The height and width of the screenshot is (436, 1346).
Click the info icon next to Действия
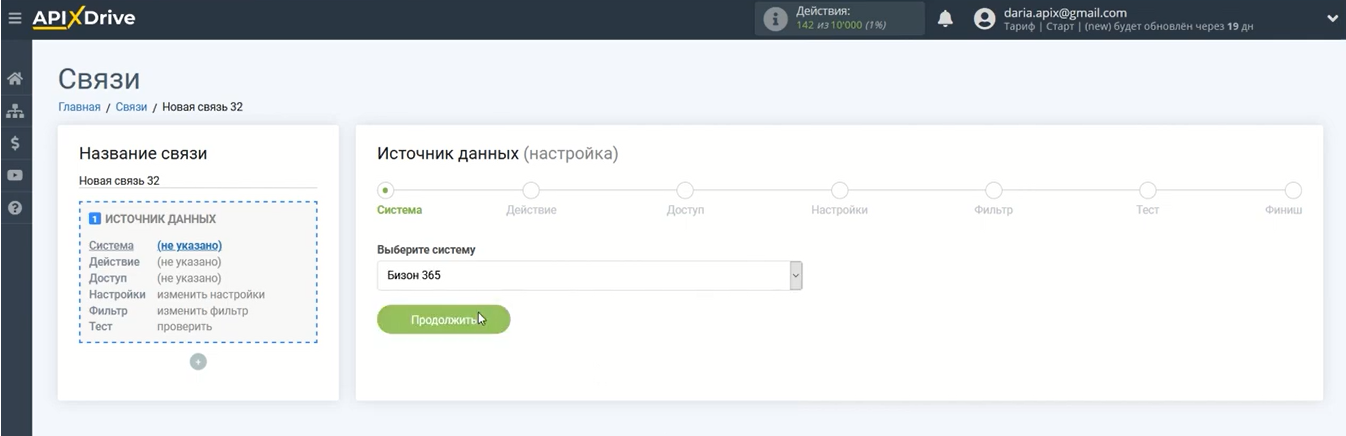tap(775, 18)
